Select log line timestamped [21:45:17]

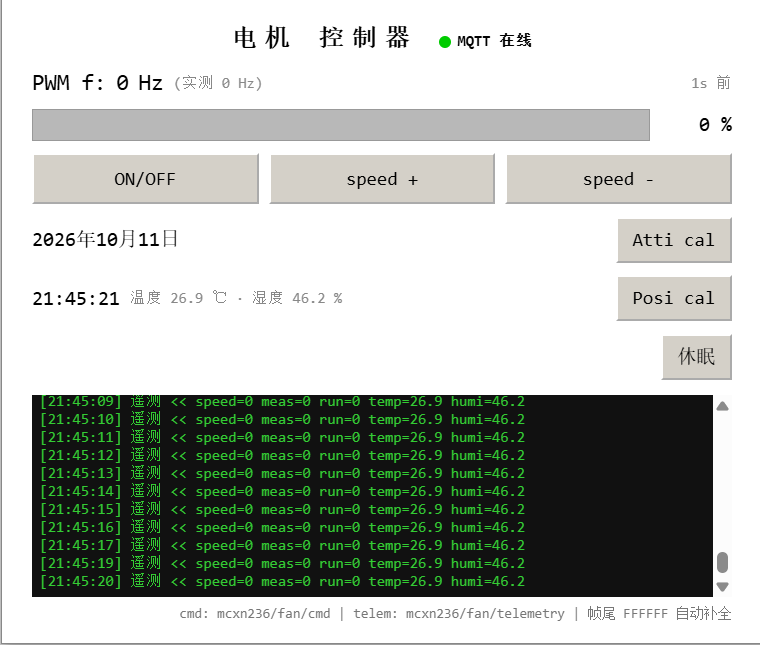tap(282, 545)
